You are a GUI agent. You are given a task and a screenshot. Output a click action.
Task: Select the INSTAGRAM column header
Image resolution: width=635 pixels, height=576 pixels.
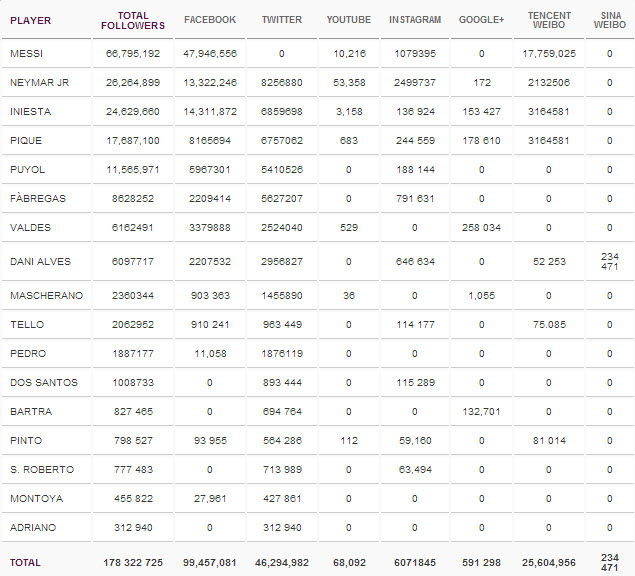tap(414, 20)
